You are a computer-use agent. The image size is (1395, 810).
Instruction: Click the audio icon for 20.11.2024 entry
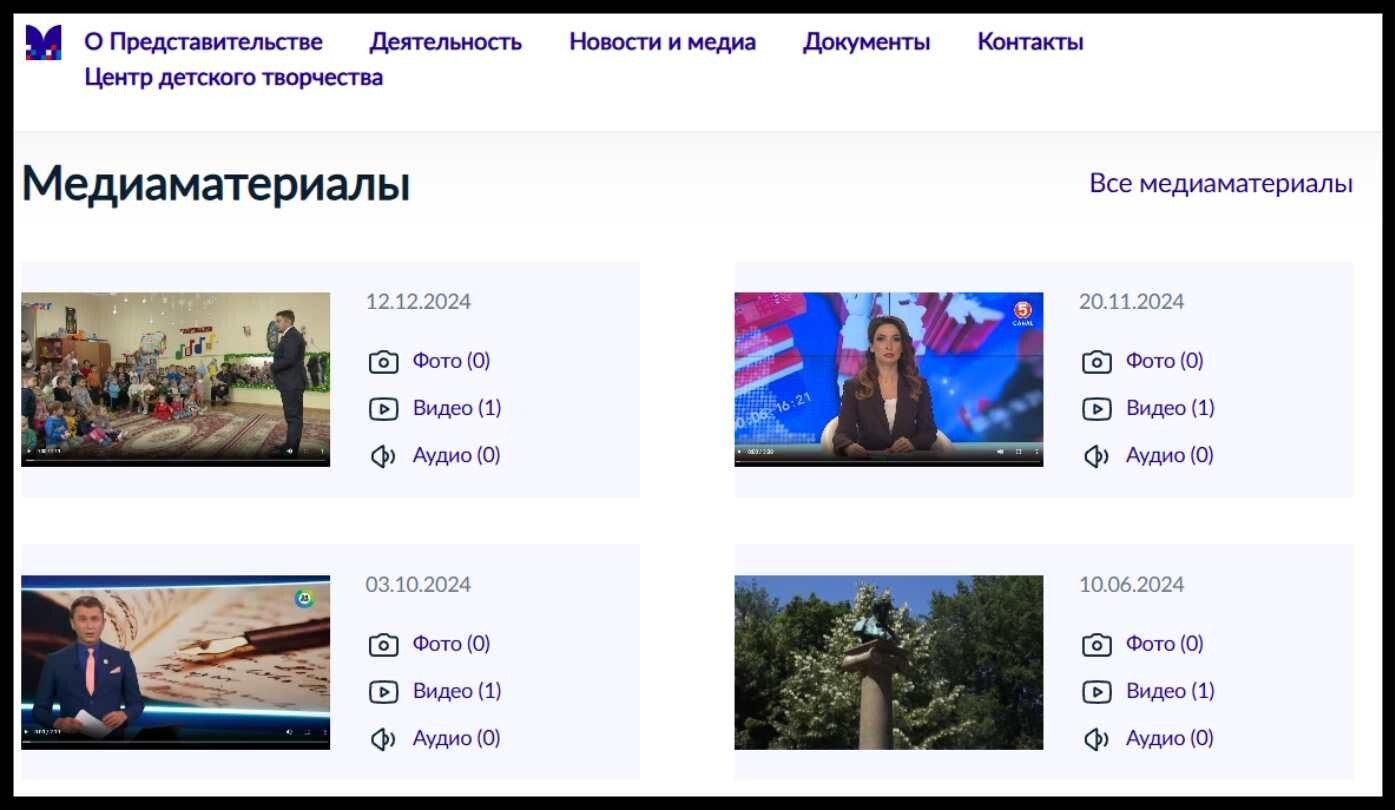click(1096, 456)
